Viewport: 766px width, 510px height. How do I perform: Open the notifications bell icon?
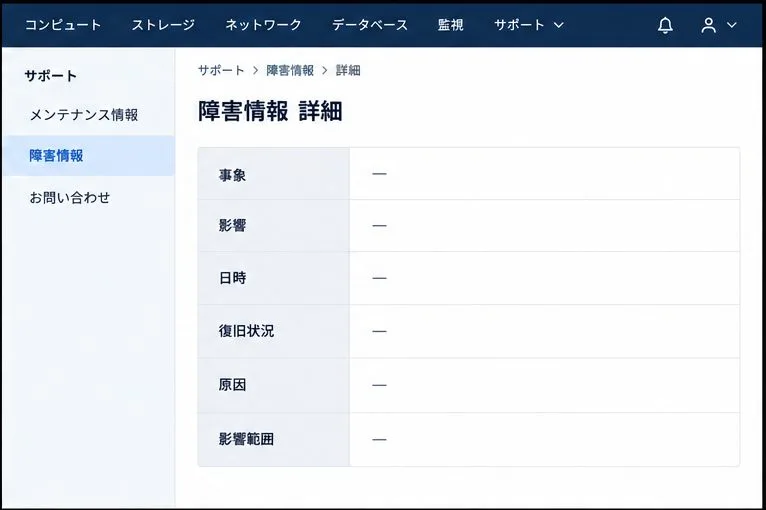click(665, 25)
